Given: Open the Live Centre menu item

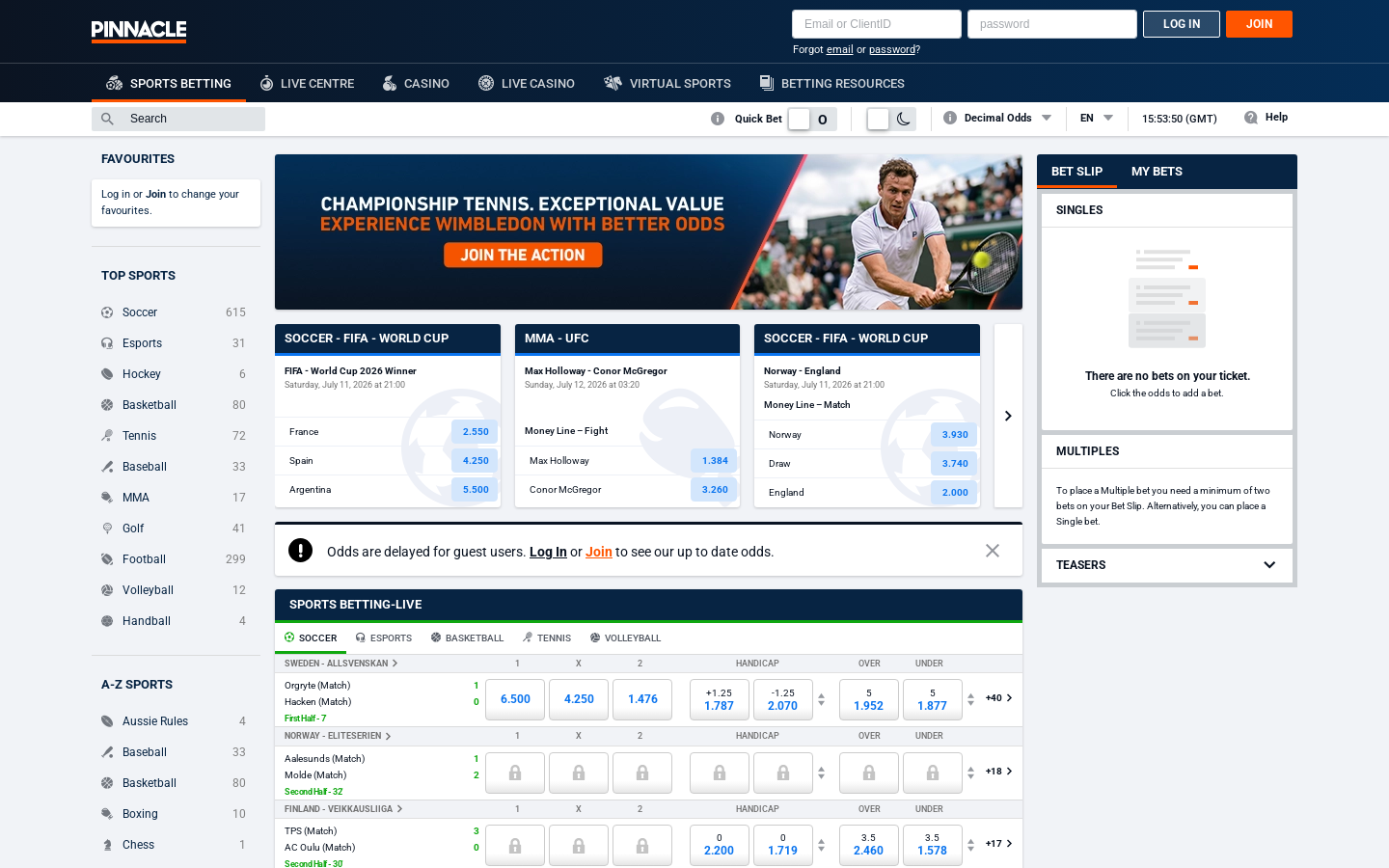Looking at the screenshot, I should 307,84.
